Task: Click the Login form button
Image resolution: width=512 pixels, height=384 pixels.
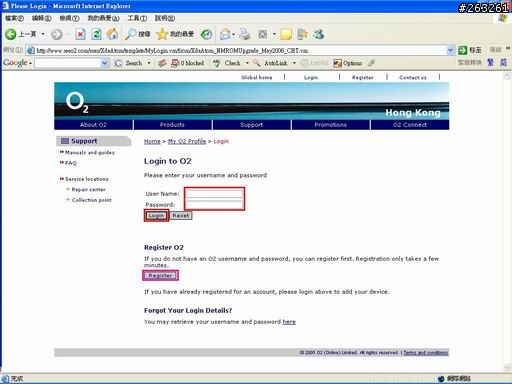Action: click(156, 216)
